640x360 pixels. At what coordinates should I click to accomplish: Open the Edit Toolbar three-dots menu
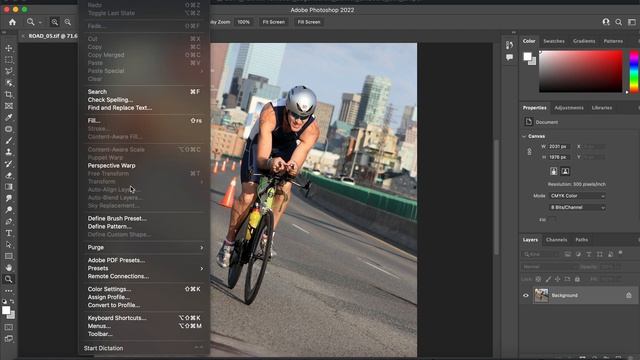tap(9, 291)
